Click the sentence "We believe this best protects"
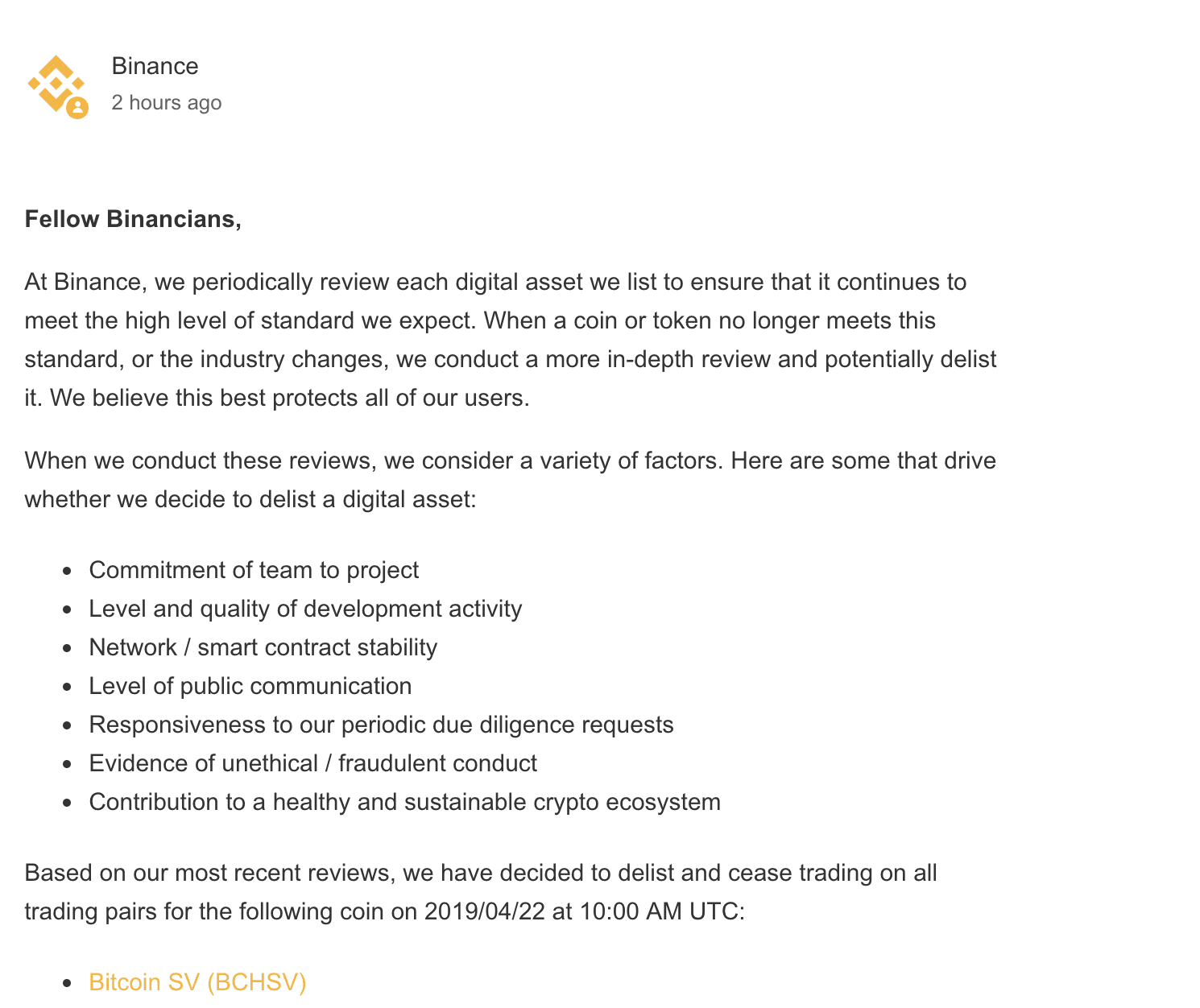The image size is (1200, 1008). click(290, 398)
